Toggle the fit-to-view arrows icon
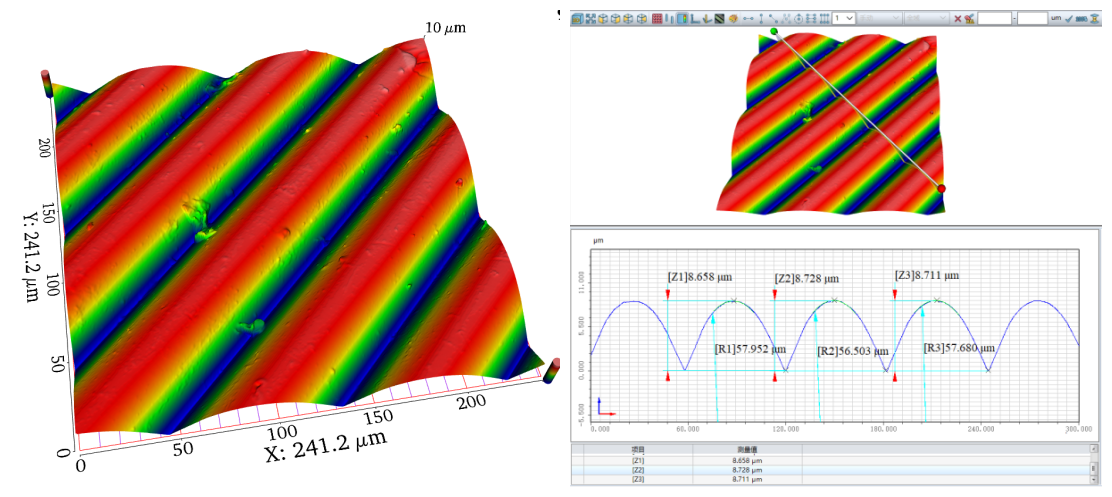Screen dimensions: 1112x497 [590, 18]
